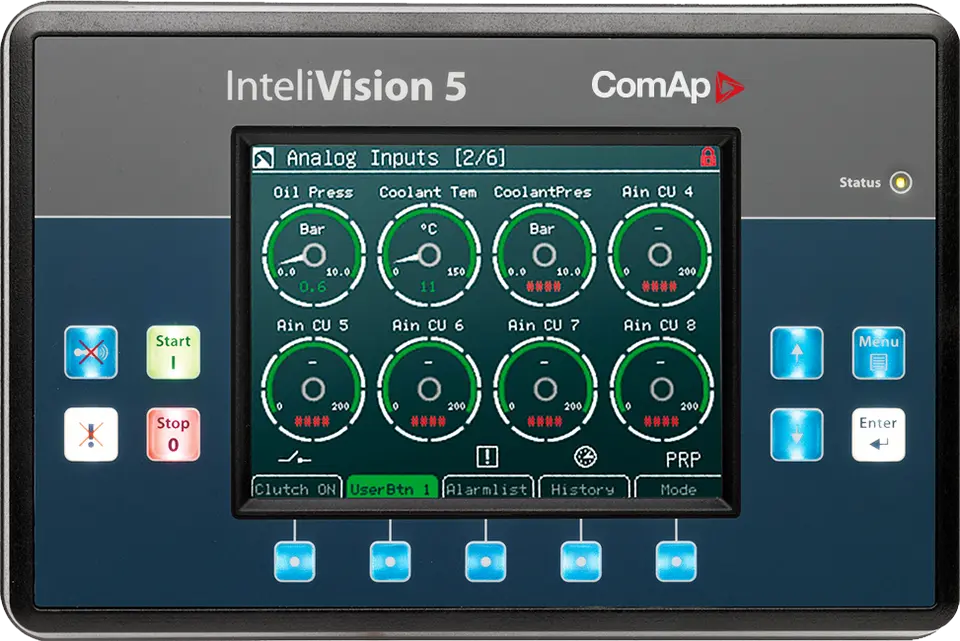Click the red padlock access icon

[708, 157]
